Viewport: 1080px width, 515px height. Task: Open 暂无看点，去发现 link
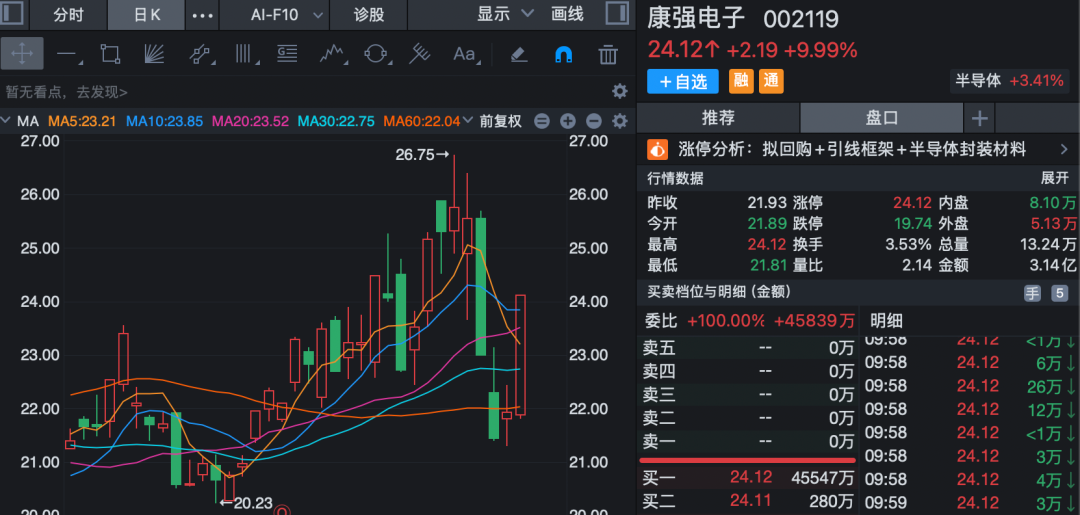(x=67, y=92)
